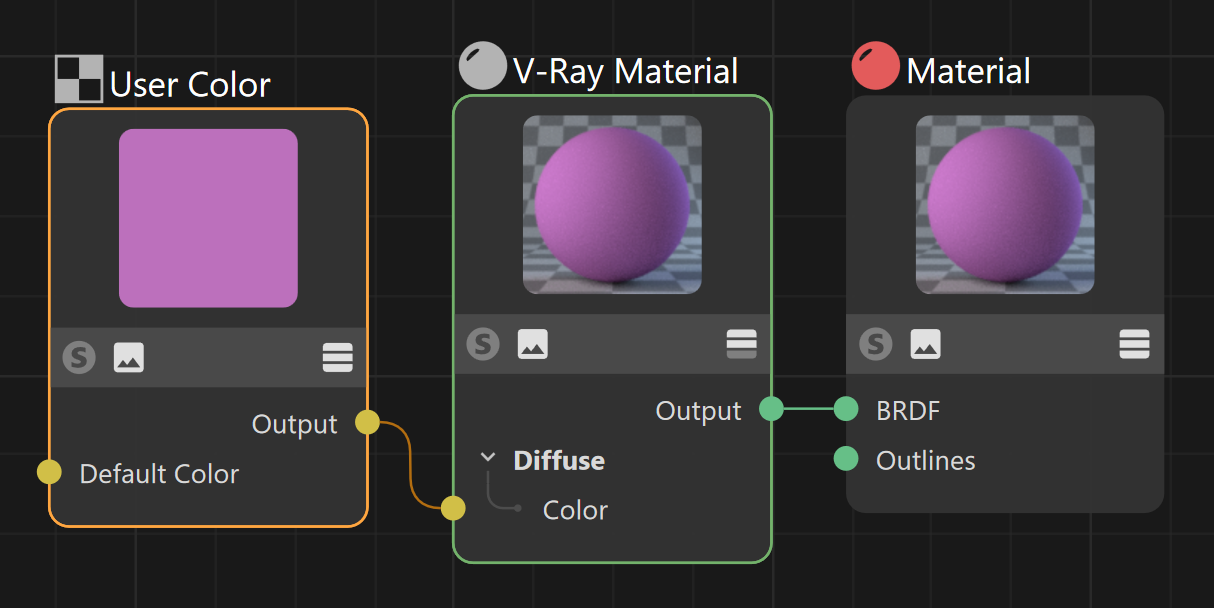
Task: Collapse the Diffuse section chevron
Action: 488,457
